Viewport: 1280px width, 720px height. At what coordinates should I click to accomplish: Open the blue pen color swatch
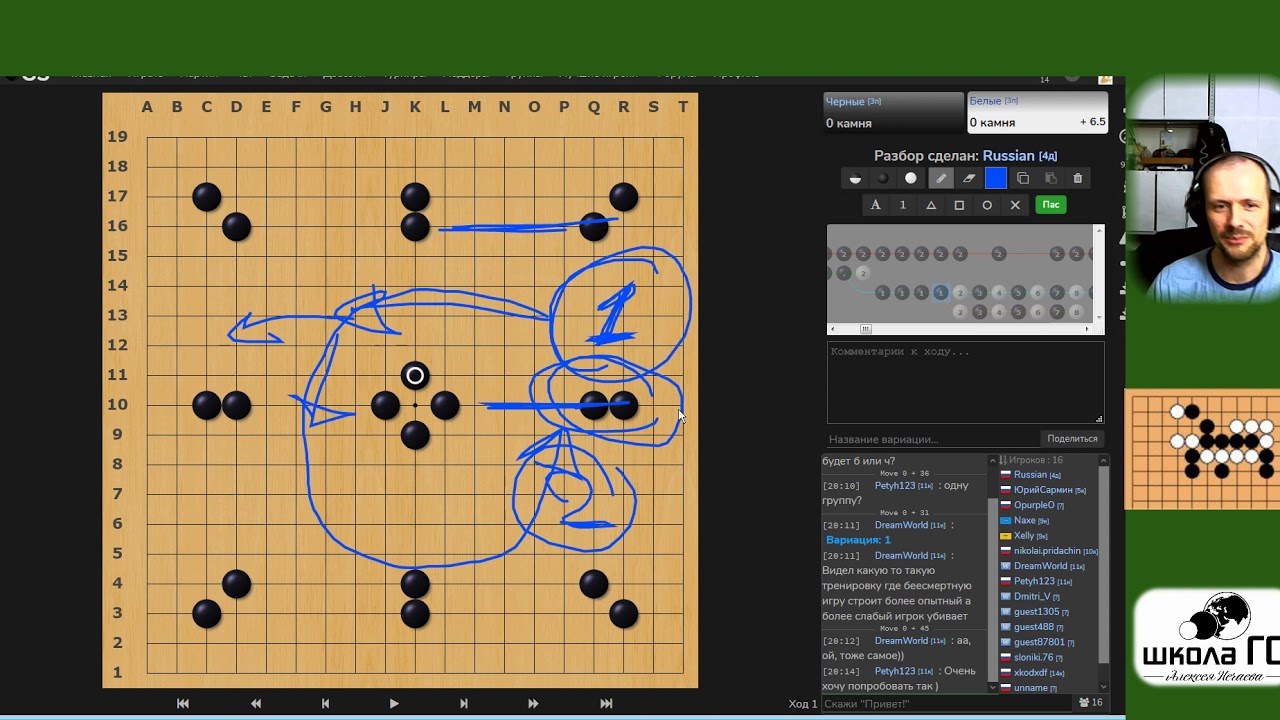pyautogui.click(x=996, y=178)
